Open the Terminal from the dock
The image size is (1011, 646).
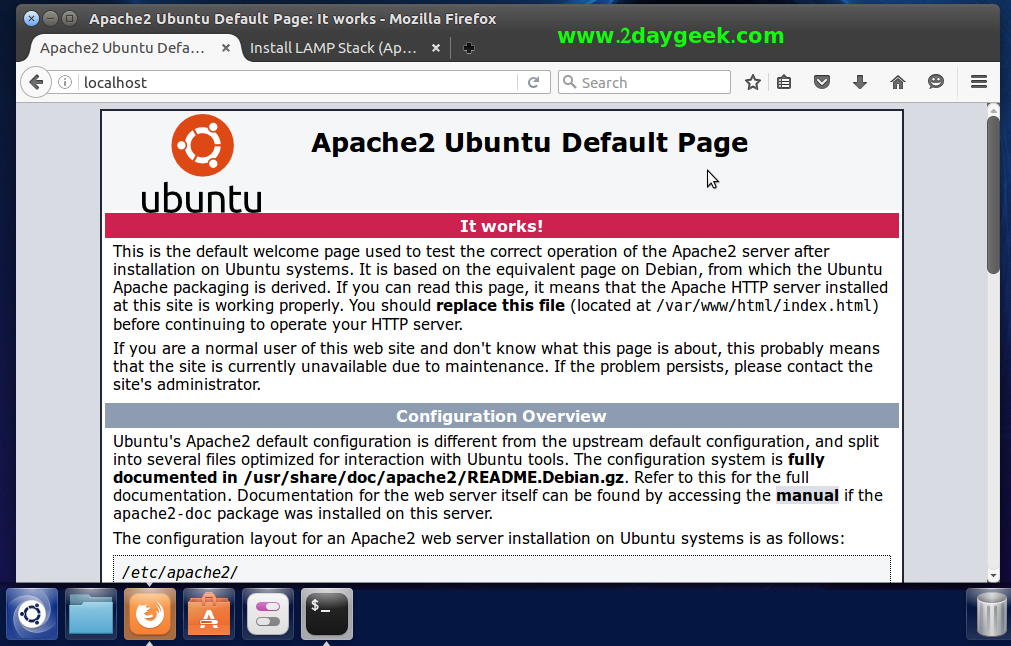(327, 614)
